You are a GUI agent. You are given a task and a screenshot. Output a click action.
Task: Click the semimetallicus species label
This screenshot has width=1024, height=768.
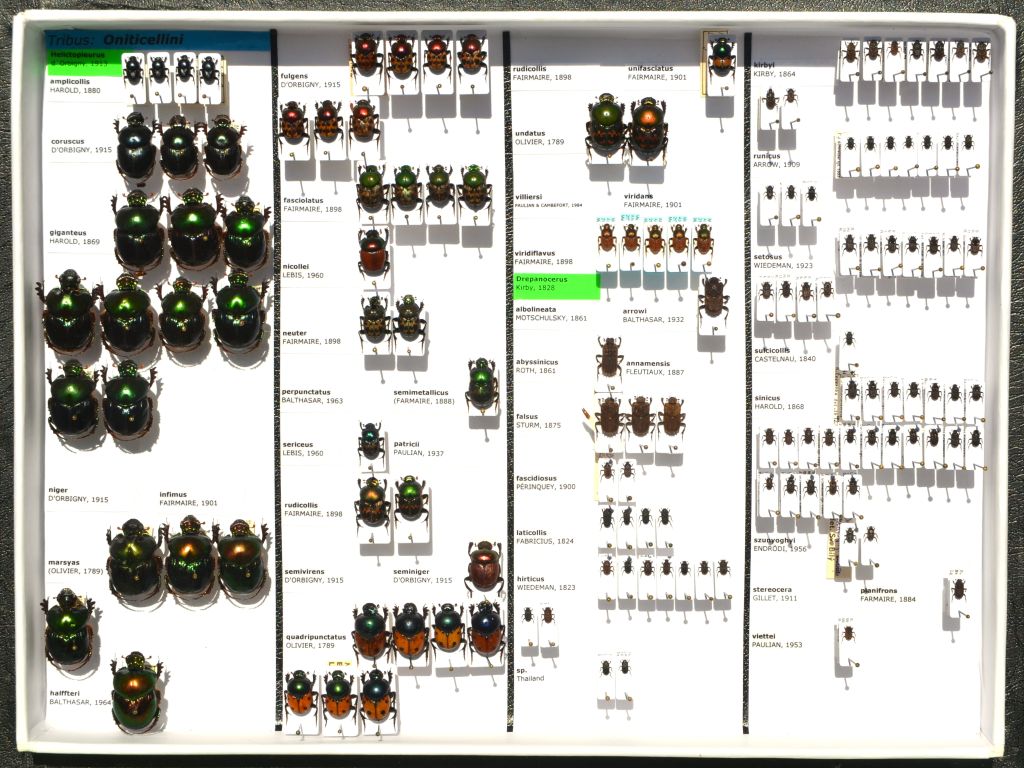[424, 396]
